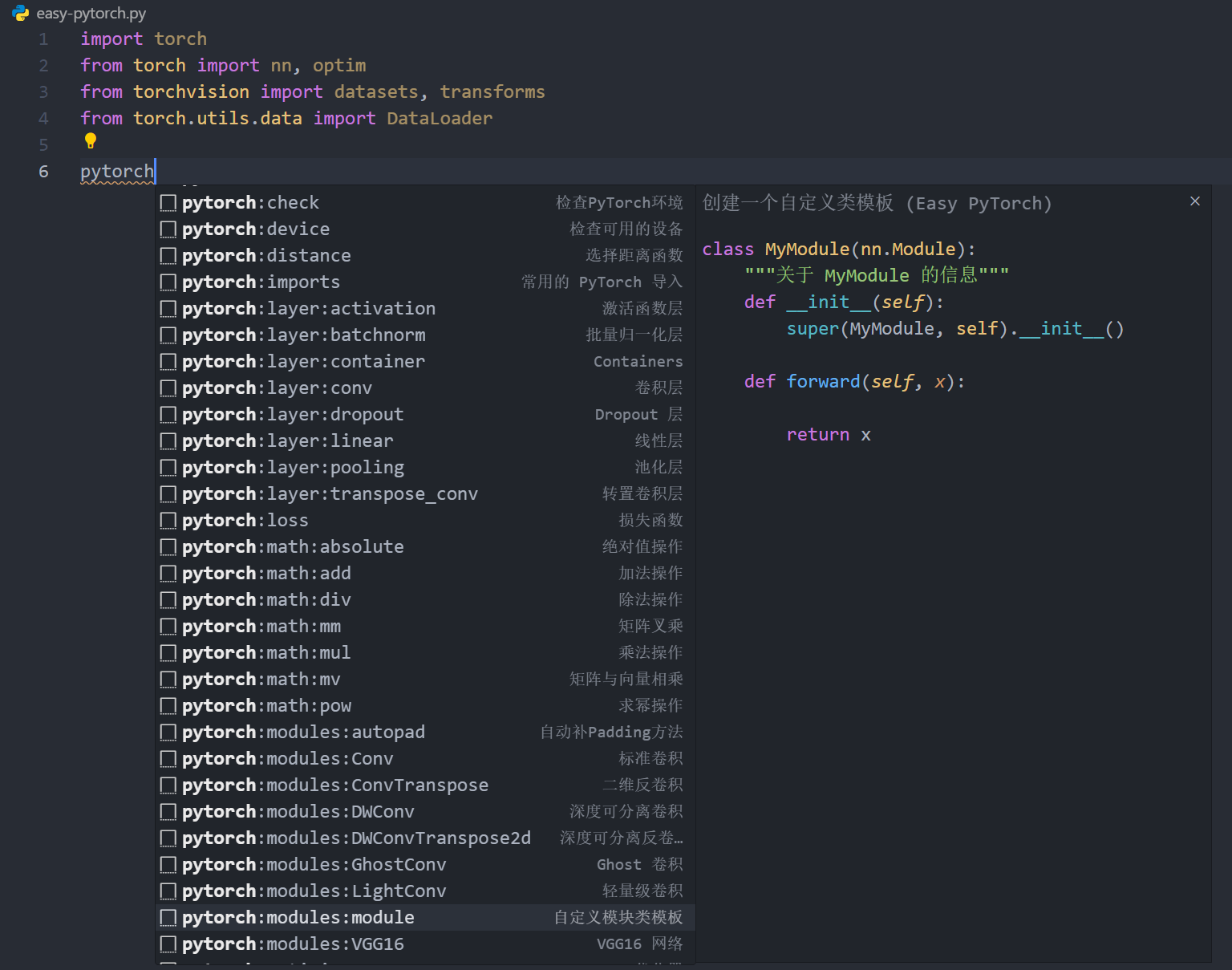
Task: Click the snippet icon beside pytorch:layer:pooling
Action: pyautogui.click(x=168, y=468)
